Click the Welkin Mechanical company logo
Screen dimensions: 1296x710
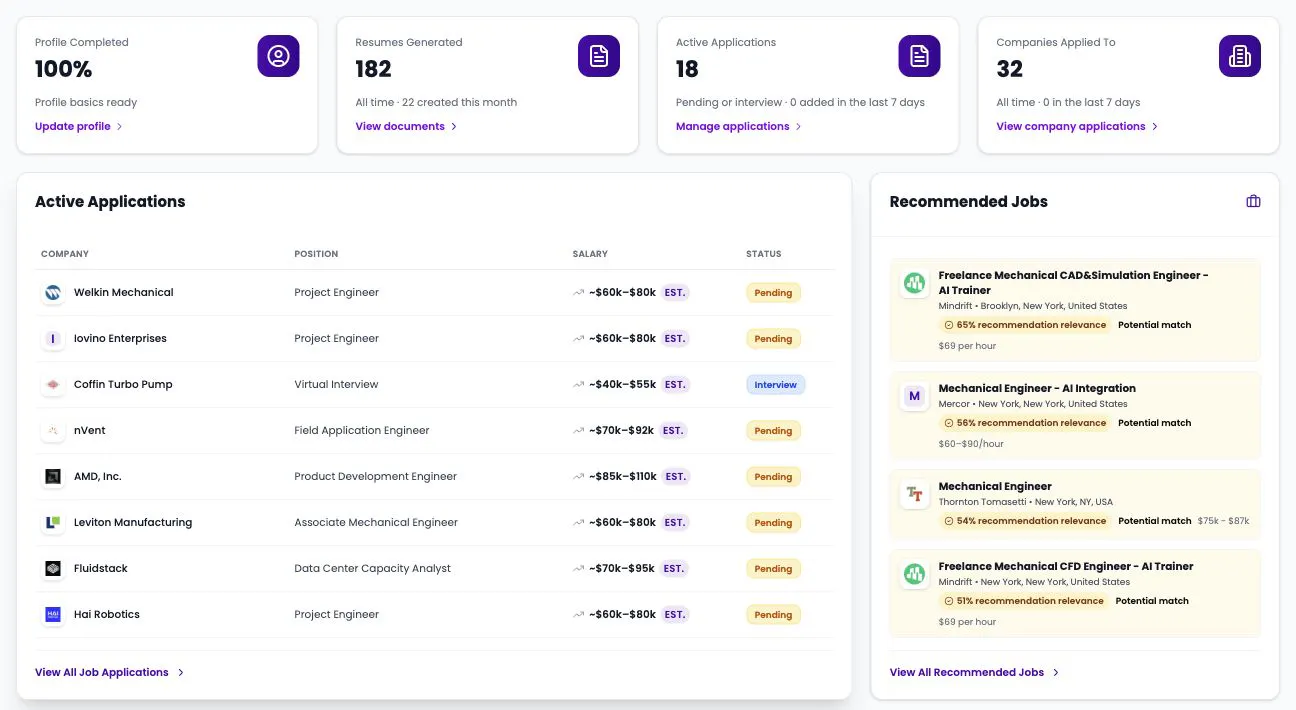[x=53, y=293]
